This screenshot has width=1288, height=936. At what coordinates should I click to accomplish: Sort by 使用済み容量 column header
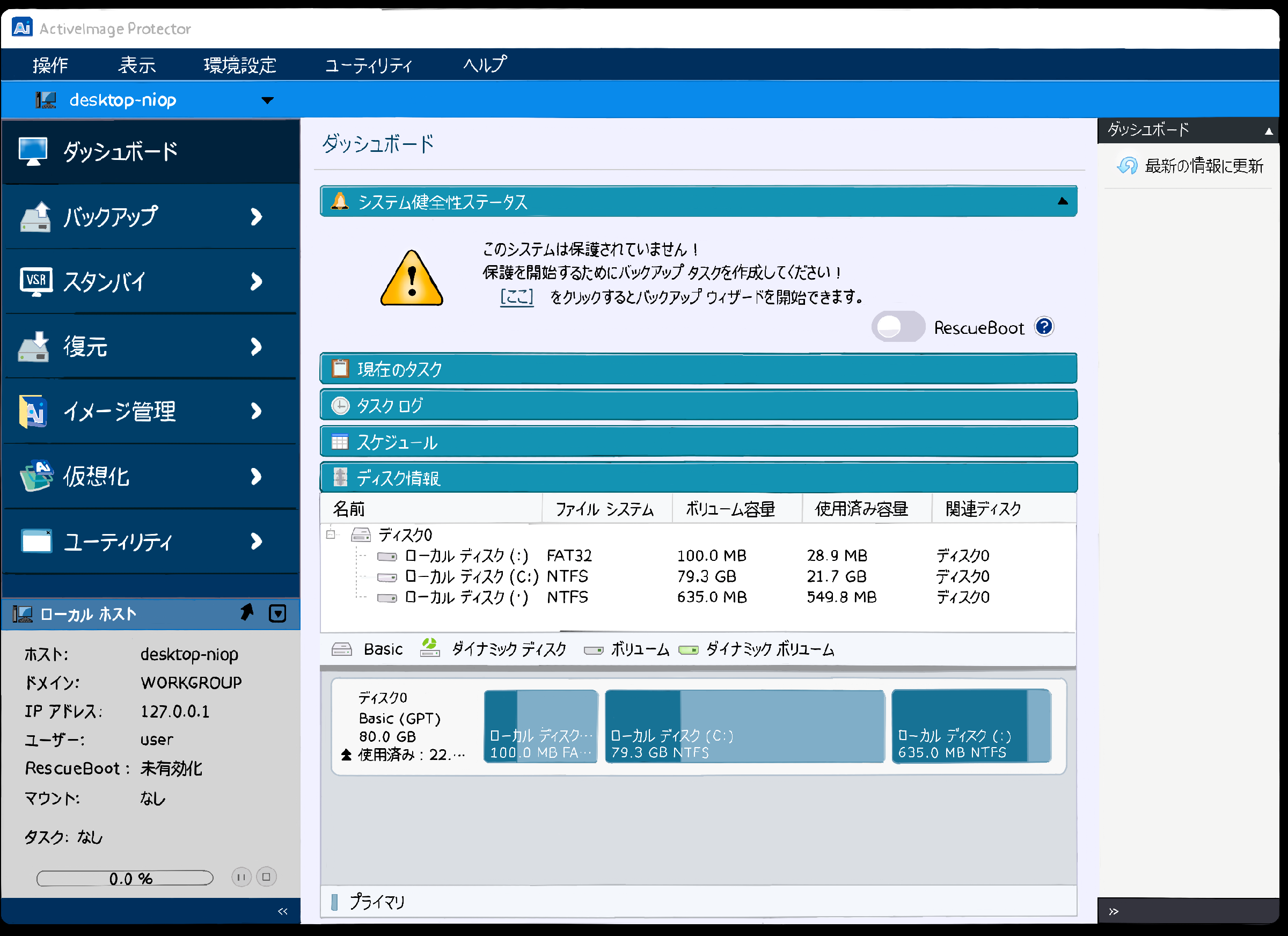(x=867, y=508)
